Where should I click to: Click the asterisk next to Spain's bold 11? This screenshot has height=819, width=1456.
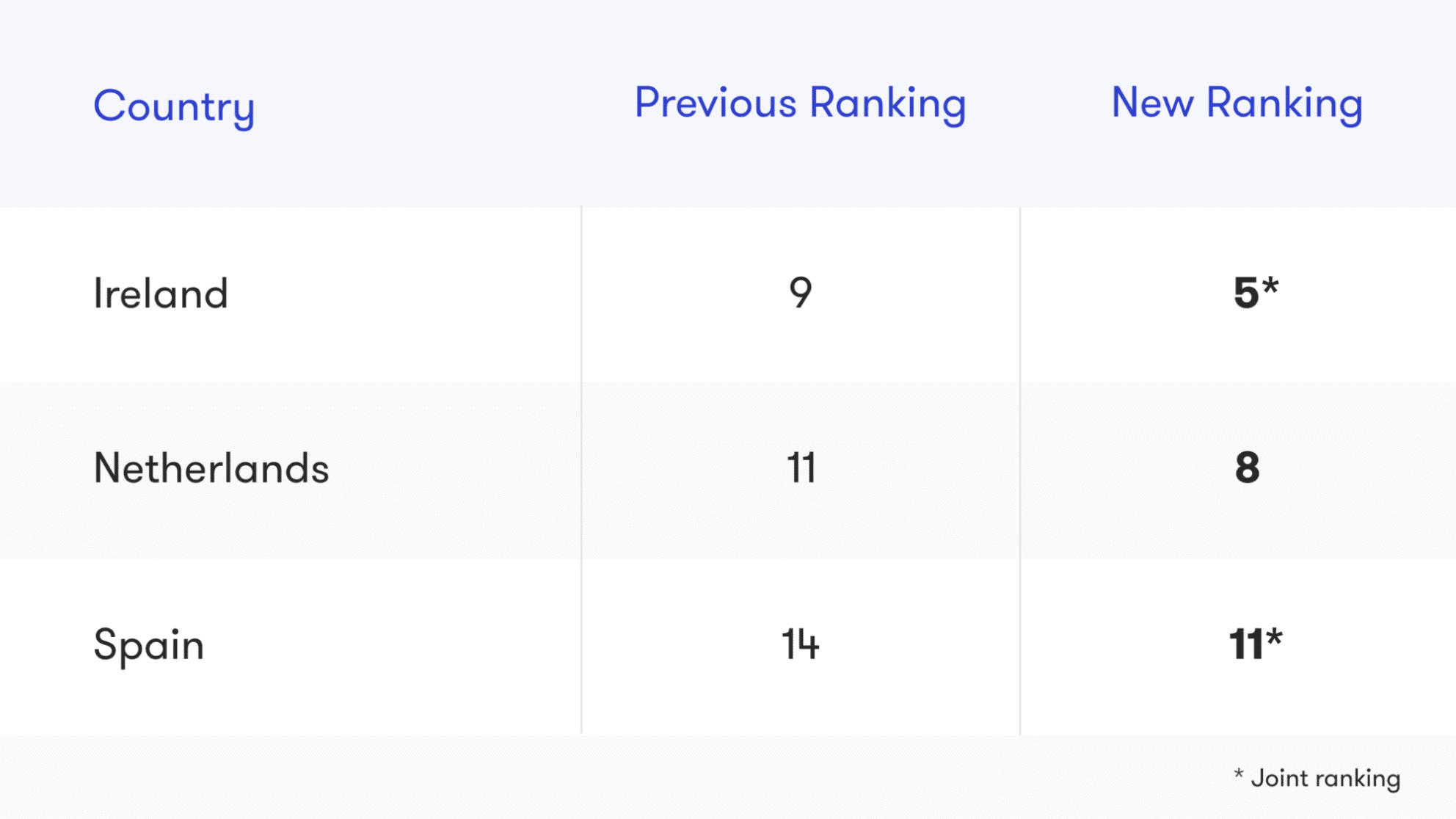click(1274, 636)
